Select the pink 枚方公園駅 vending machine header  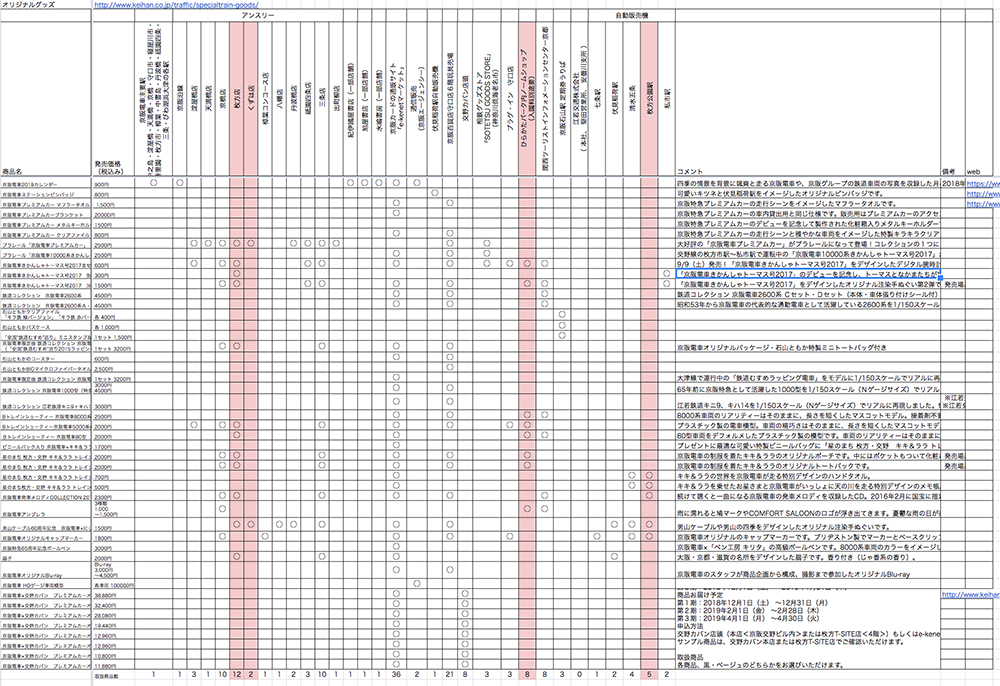[649, 100]
